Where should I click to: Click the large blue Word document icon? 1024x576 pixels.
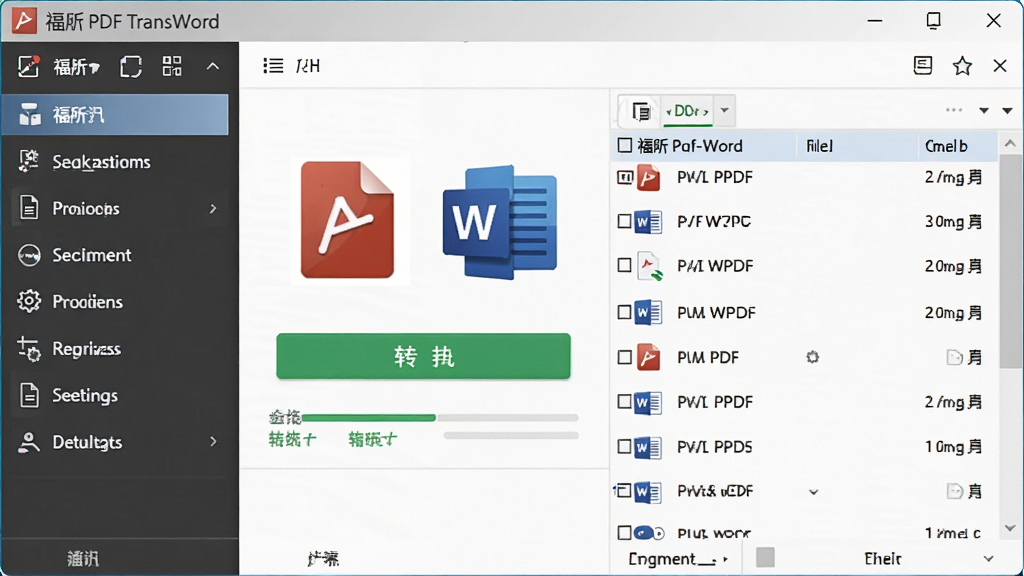pyautogui.click(x=500, y=222)
